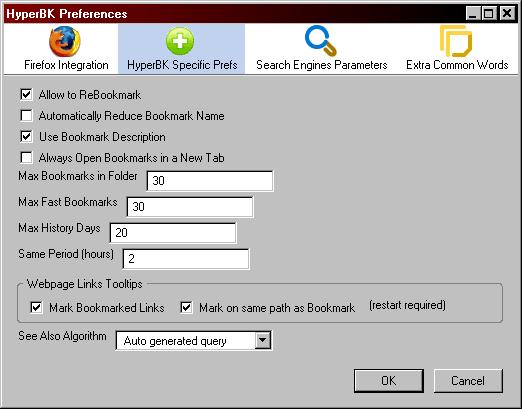This screenshot has width=522, height=409.
Task: Click the (restart required) note
Action: 407,305
